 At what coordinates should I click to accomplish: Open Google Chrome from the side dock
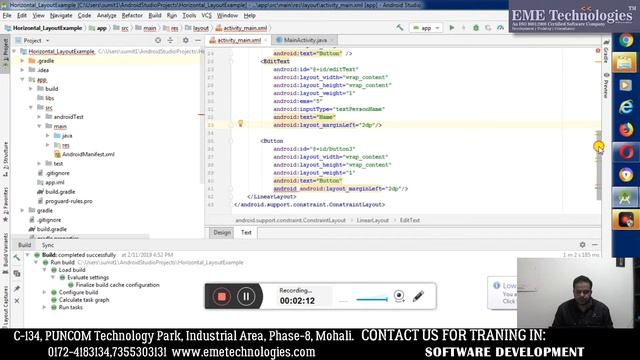(626, 40)
